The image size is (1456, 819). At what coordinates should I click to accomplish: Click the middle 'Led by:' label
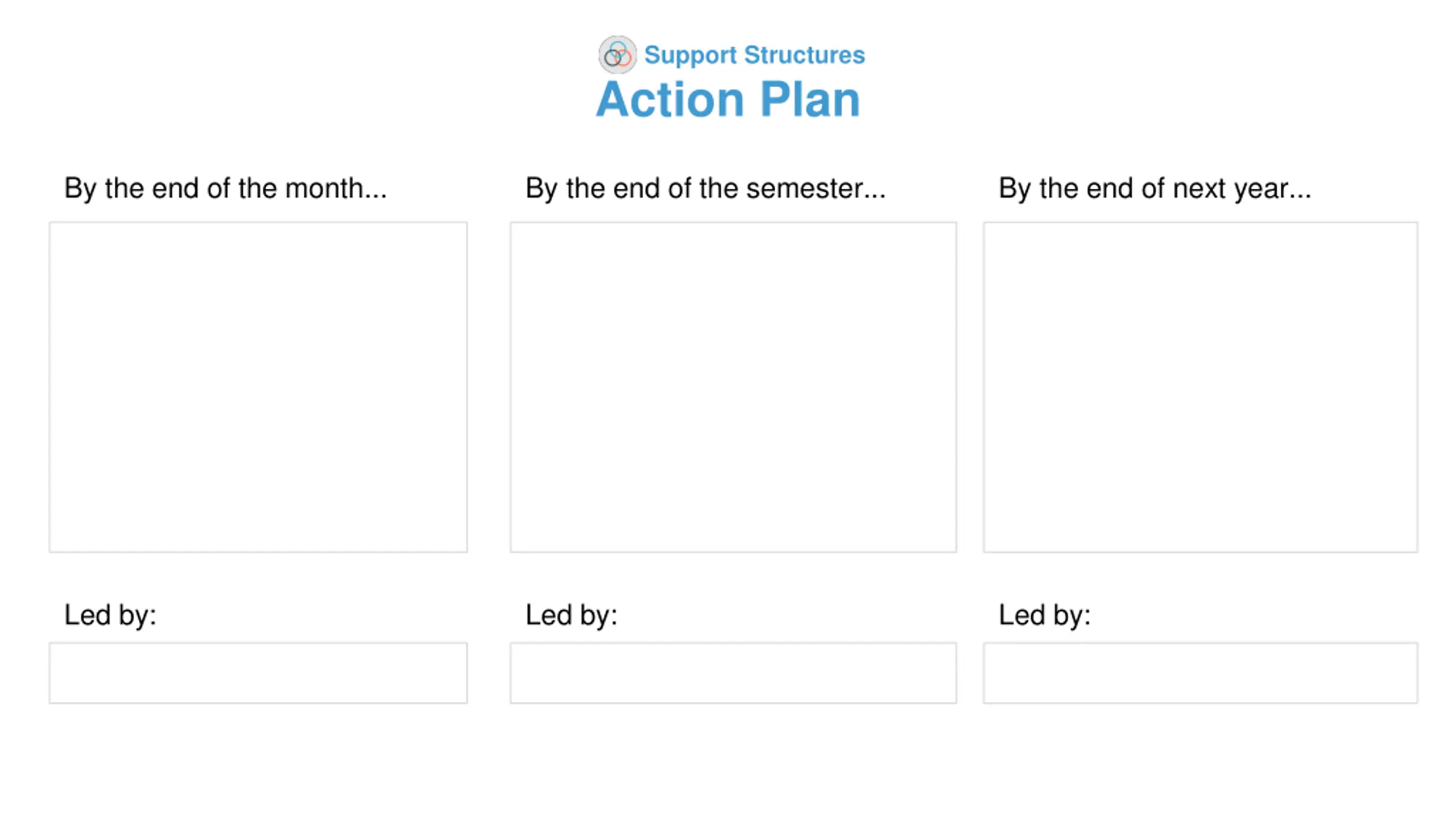click(572, 615)
